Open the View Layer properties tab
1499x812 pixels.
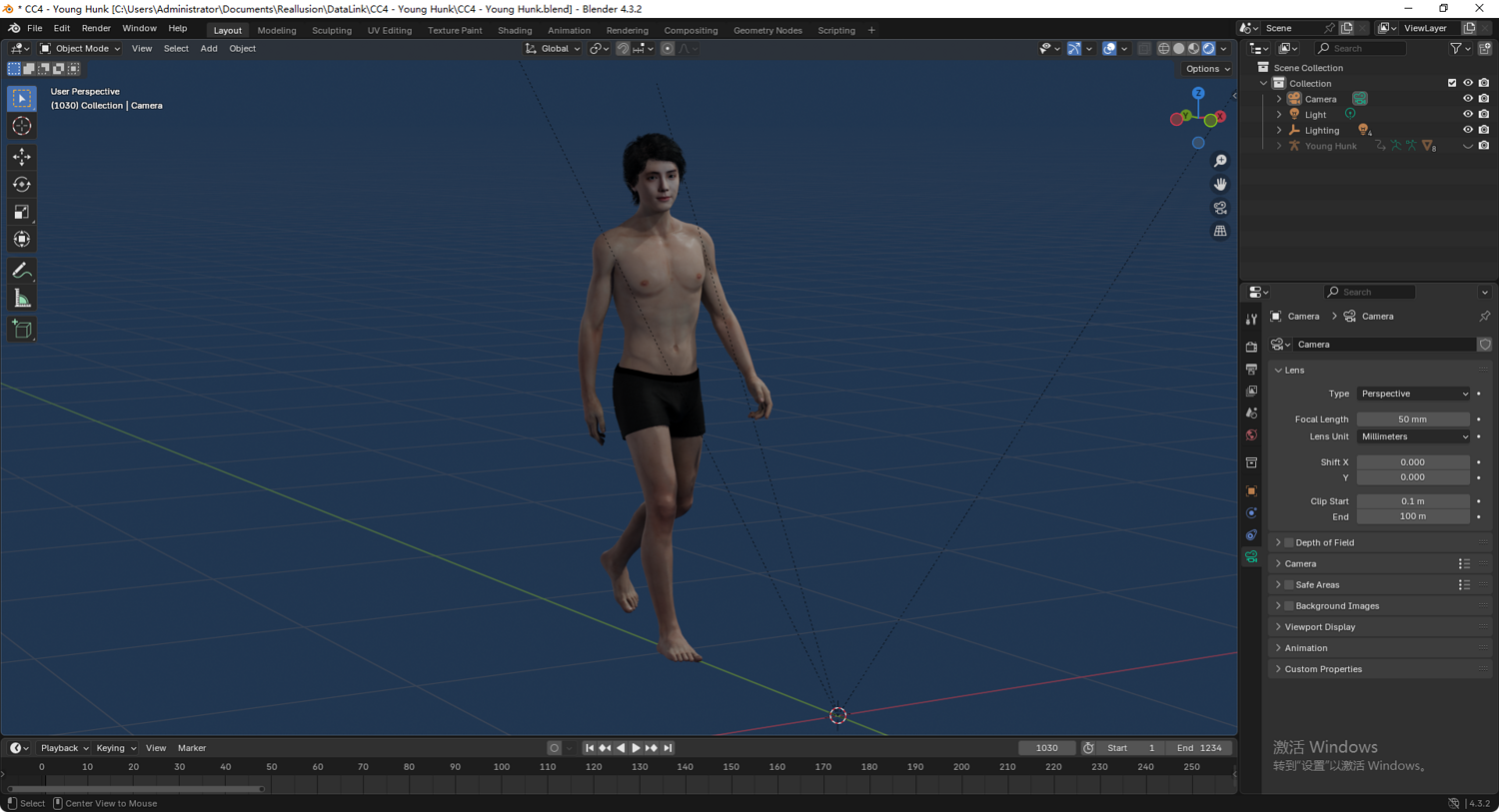pyautogui.click(x=1251, y=392)
